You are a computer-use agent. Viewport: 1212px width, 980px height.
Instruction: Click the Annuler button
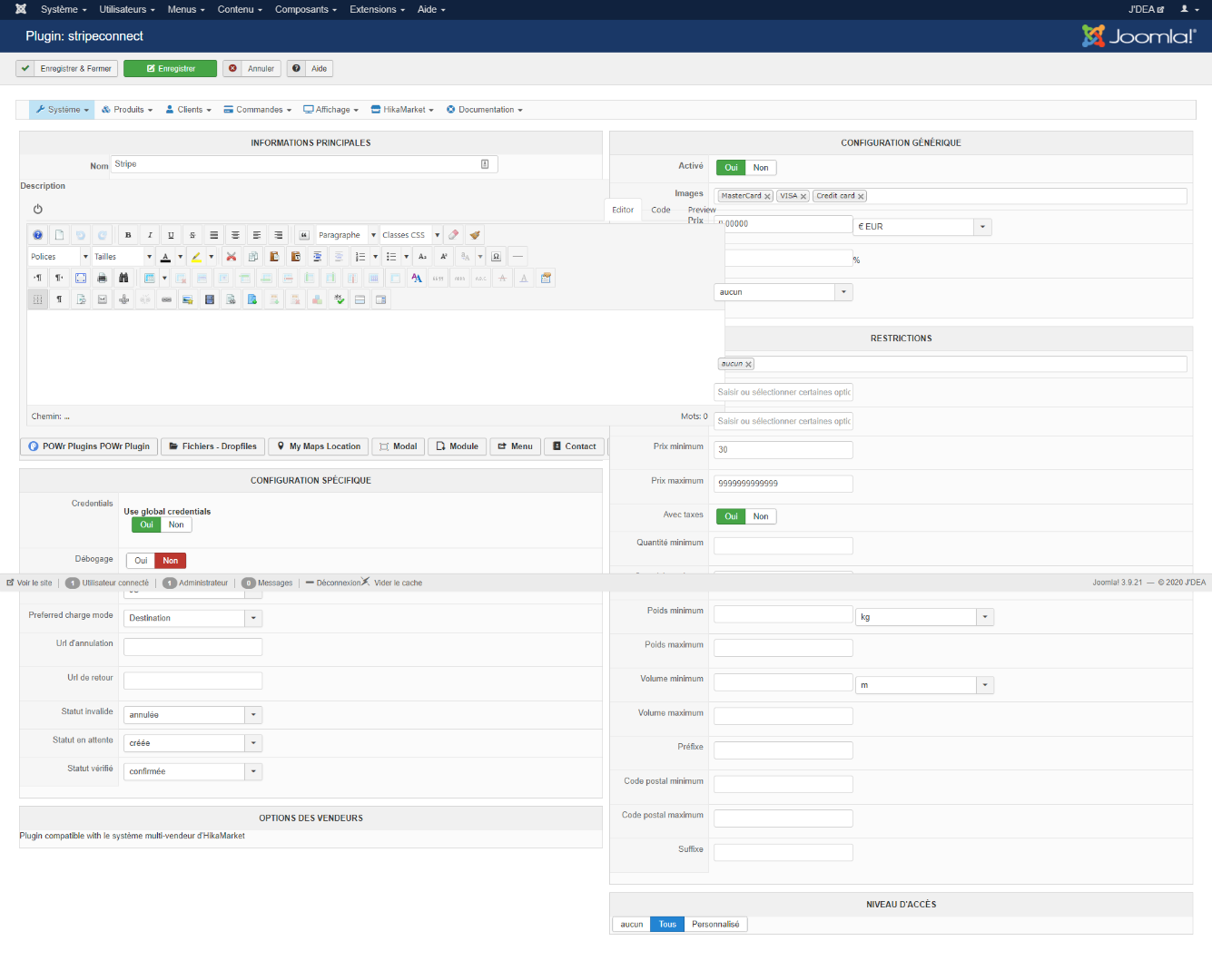(x=251, y=69)
